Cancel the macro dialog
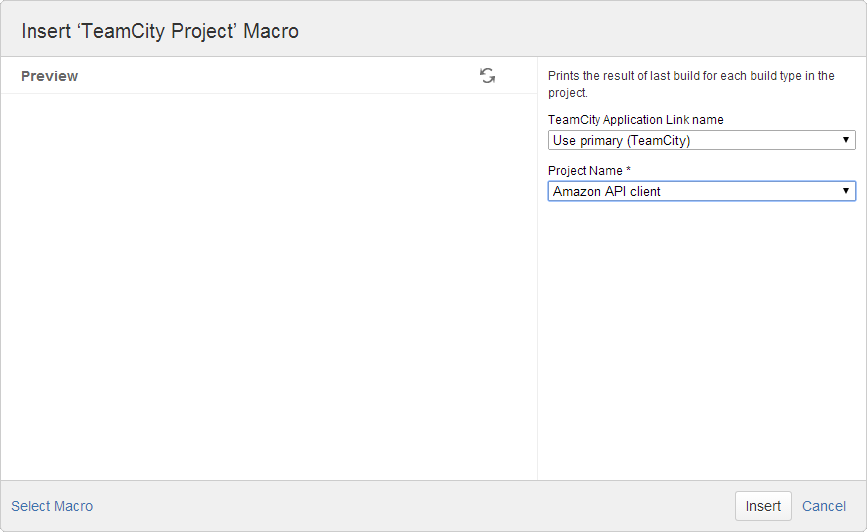 coord(824,506)
